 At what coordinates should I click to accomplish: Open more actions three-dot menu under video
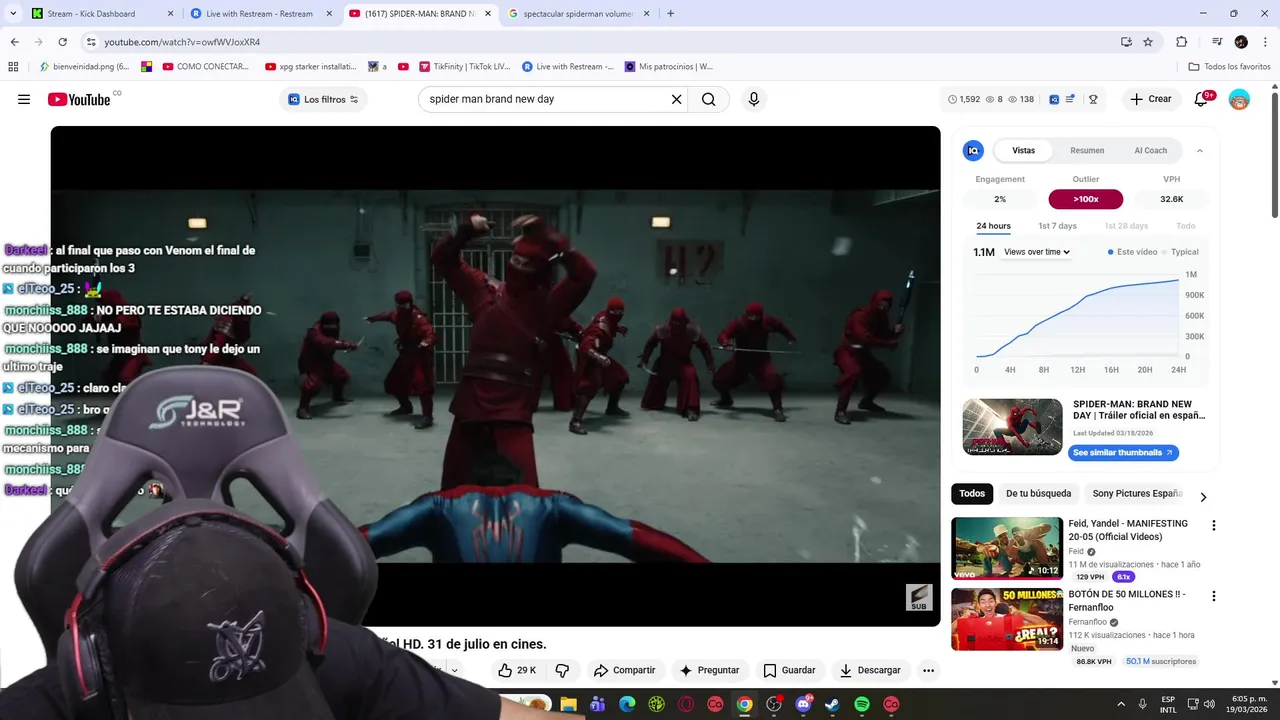coord(928,670)
